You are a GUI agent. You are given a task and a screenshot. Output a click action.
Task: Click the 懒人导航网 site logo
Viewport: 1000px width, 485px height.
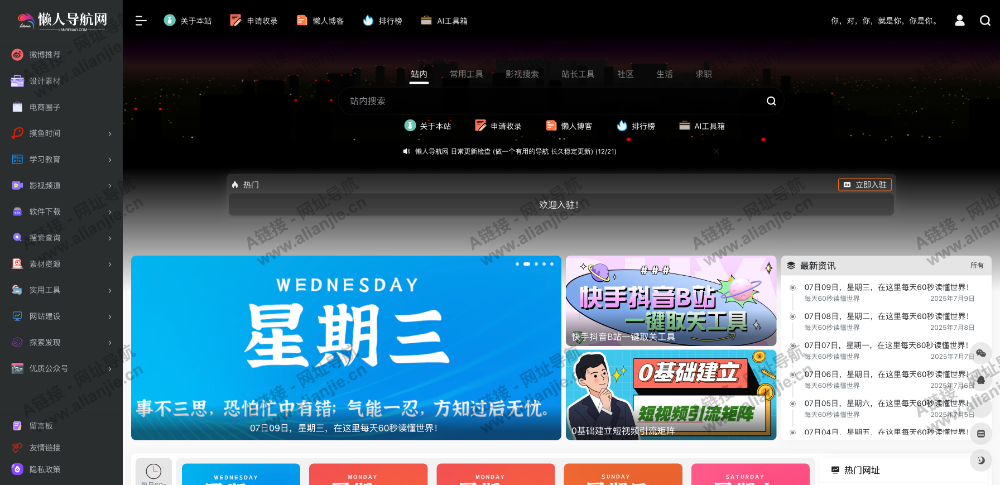coord(62,20)
